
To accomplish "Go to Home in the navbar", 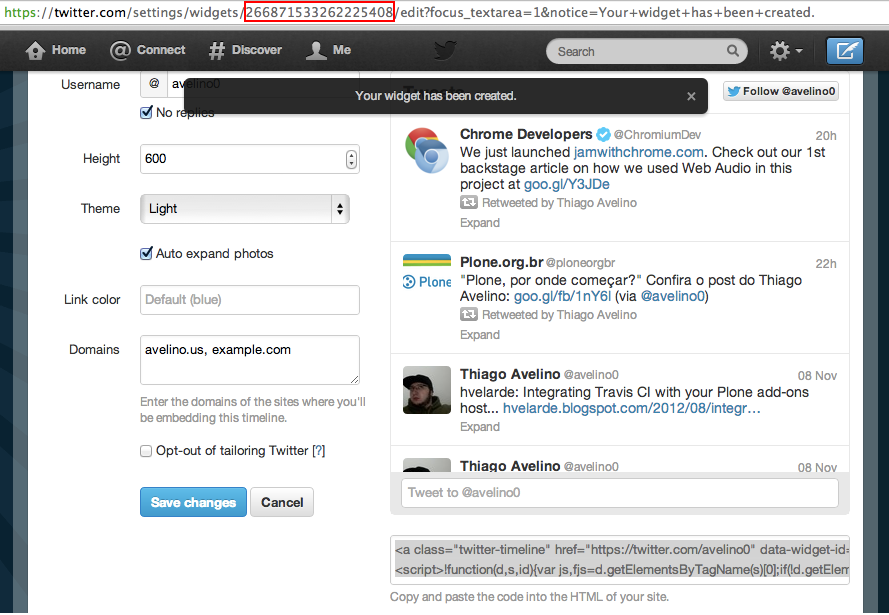I will [56, 50].
